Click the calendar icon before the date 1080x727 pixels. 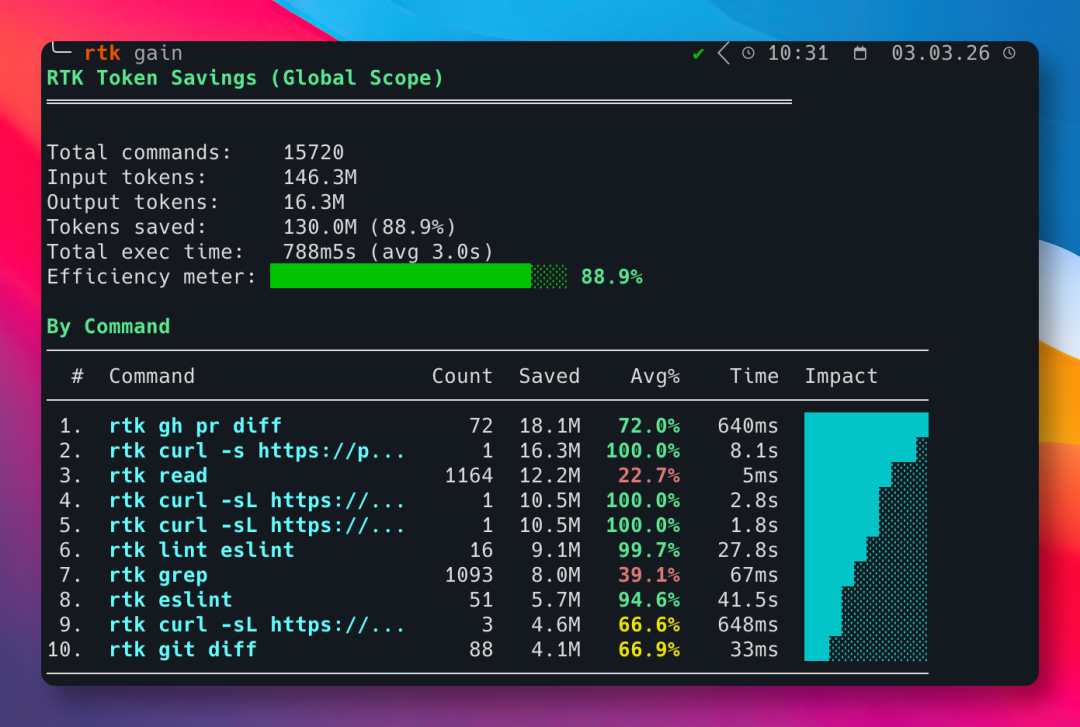click(x=860, y=54)
